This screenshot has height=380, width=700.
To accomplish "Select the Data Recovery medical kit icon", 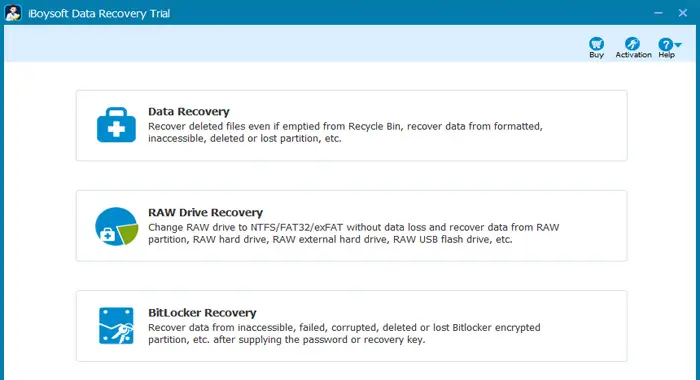I will click(116, 125).
